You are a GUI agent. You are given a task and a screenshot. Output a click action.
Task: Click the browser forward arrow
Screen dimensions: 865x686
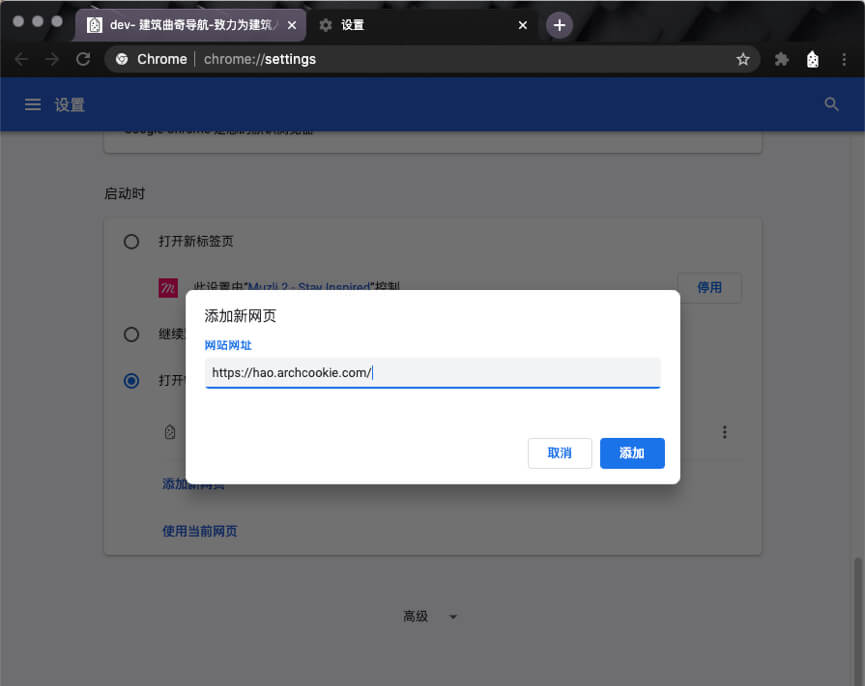[x=52, y=59]
